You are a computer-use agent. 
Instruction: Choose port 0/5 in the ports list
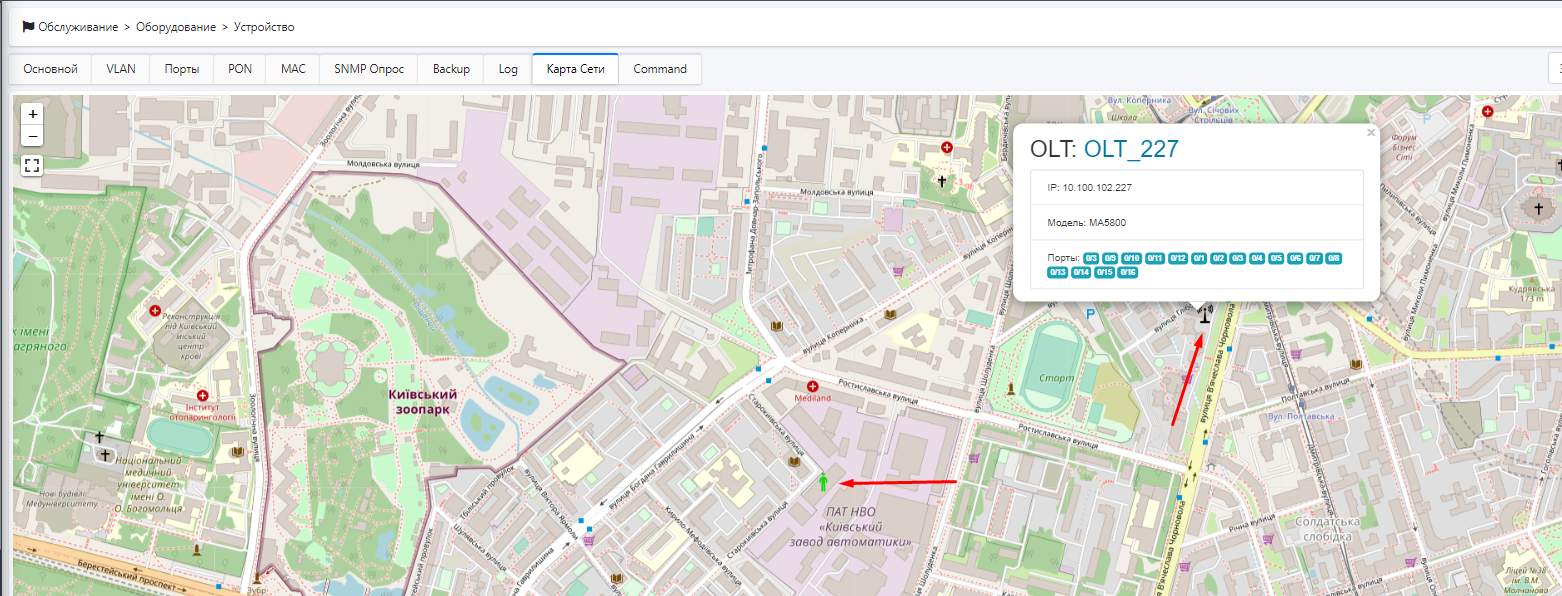coord(1275,258)
